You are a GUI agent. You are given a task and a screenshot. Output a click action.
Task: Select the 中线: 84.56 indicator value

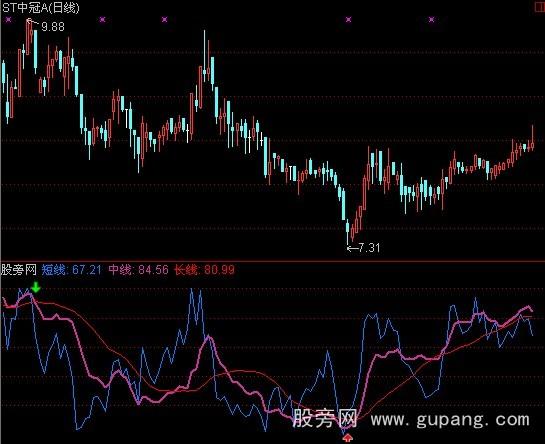point(138,270)
